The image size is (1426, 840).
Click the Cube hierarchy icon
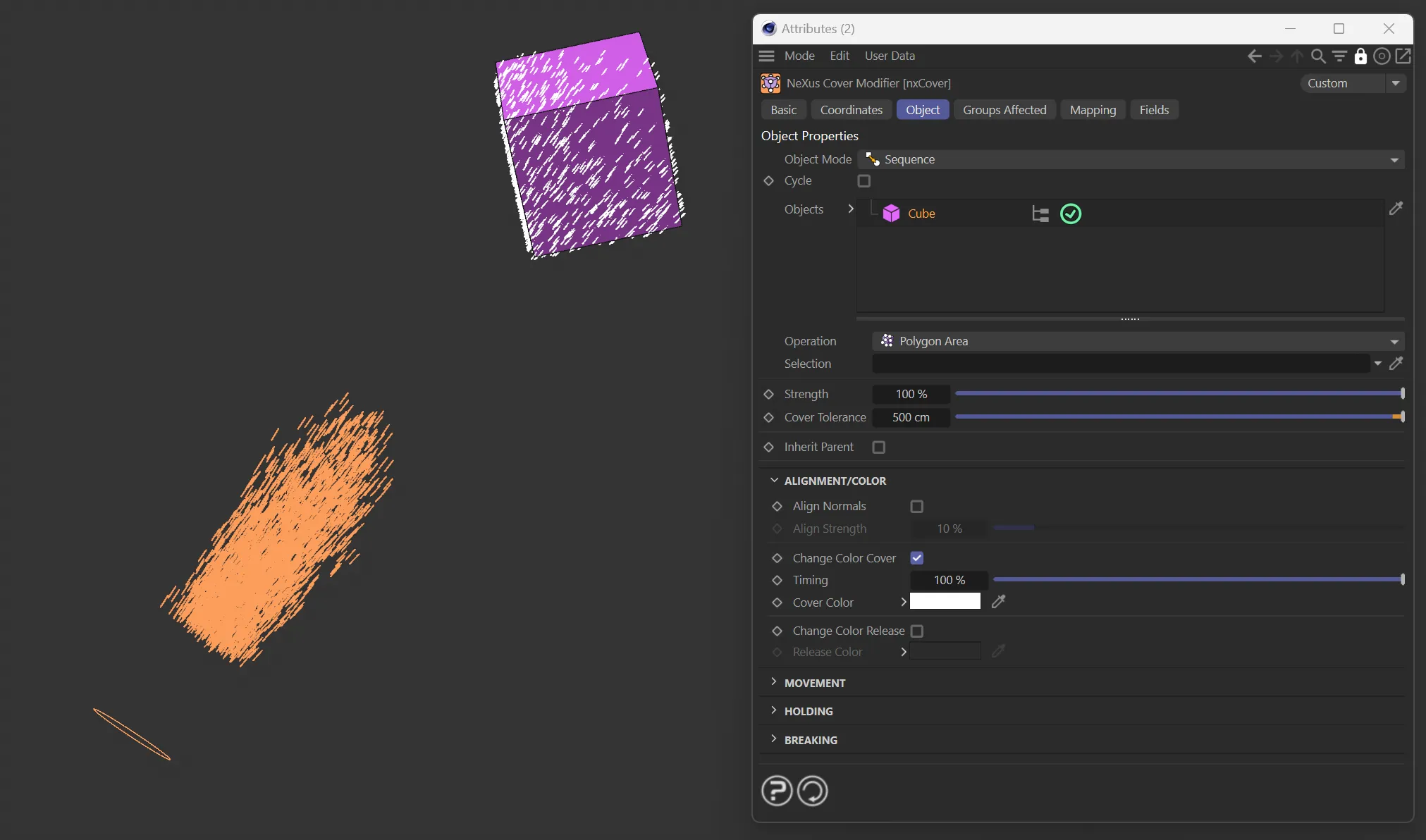(x=1040, y=214)
